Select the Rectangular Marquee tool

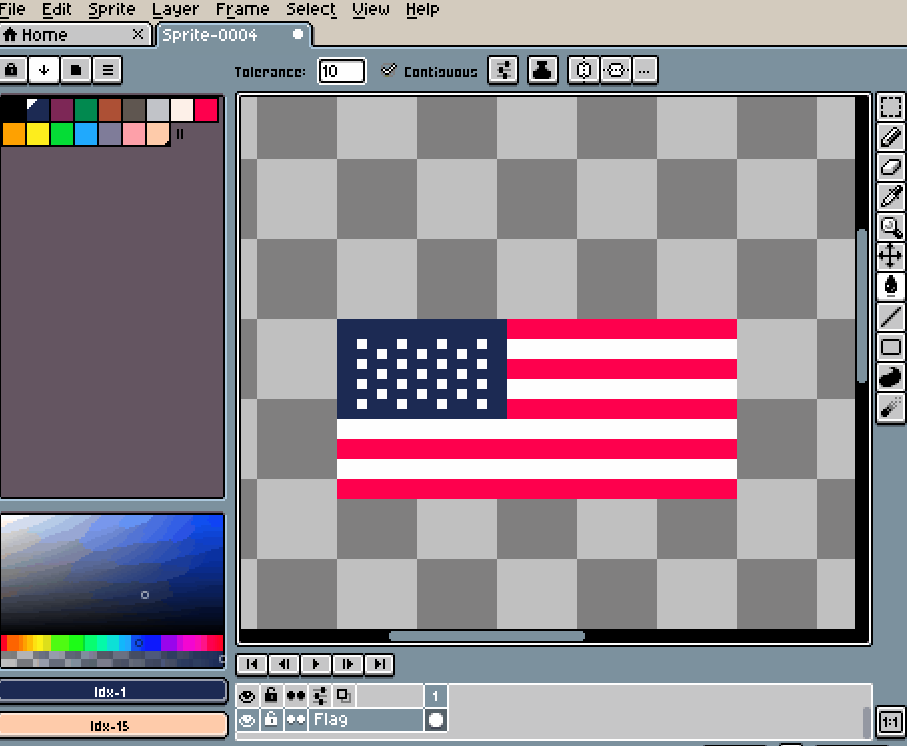coord(891,107)
